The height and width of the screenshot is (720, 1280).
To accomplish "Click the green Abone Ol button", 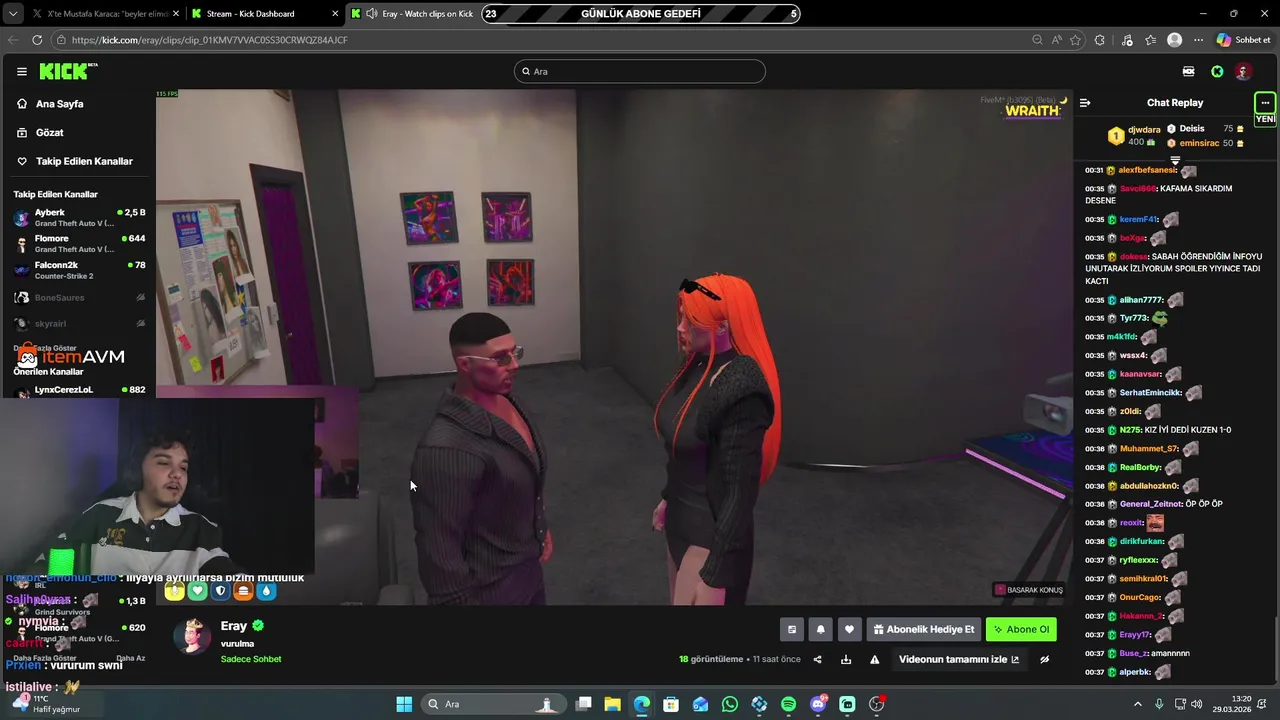I will 1021,629.
